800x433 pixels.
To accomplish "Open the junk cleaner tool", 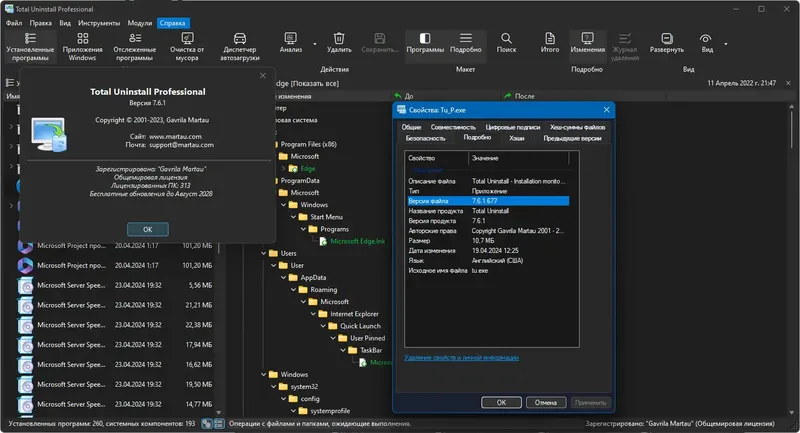I will (187, 46).
